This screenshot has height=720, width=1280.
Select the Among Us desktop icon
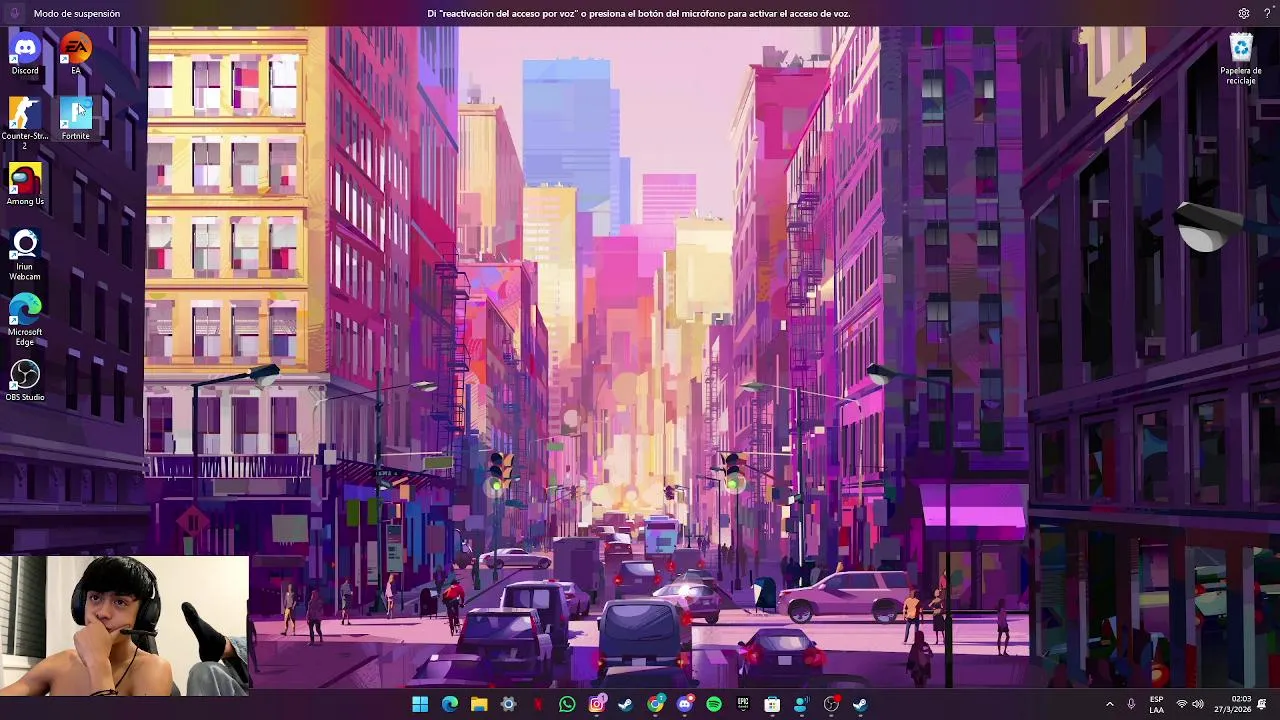[x=25, y=185]
